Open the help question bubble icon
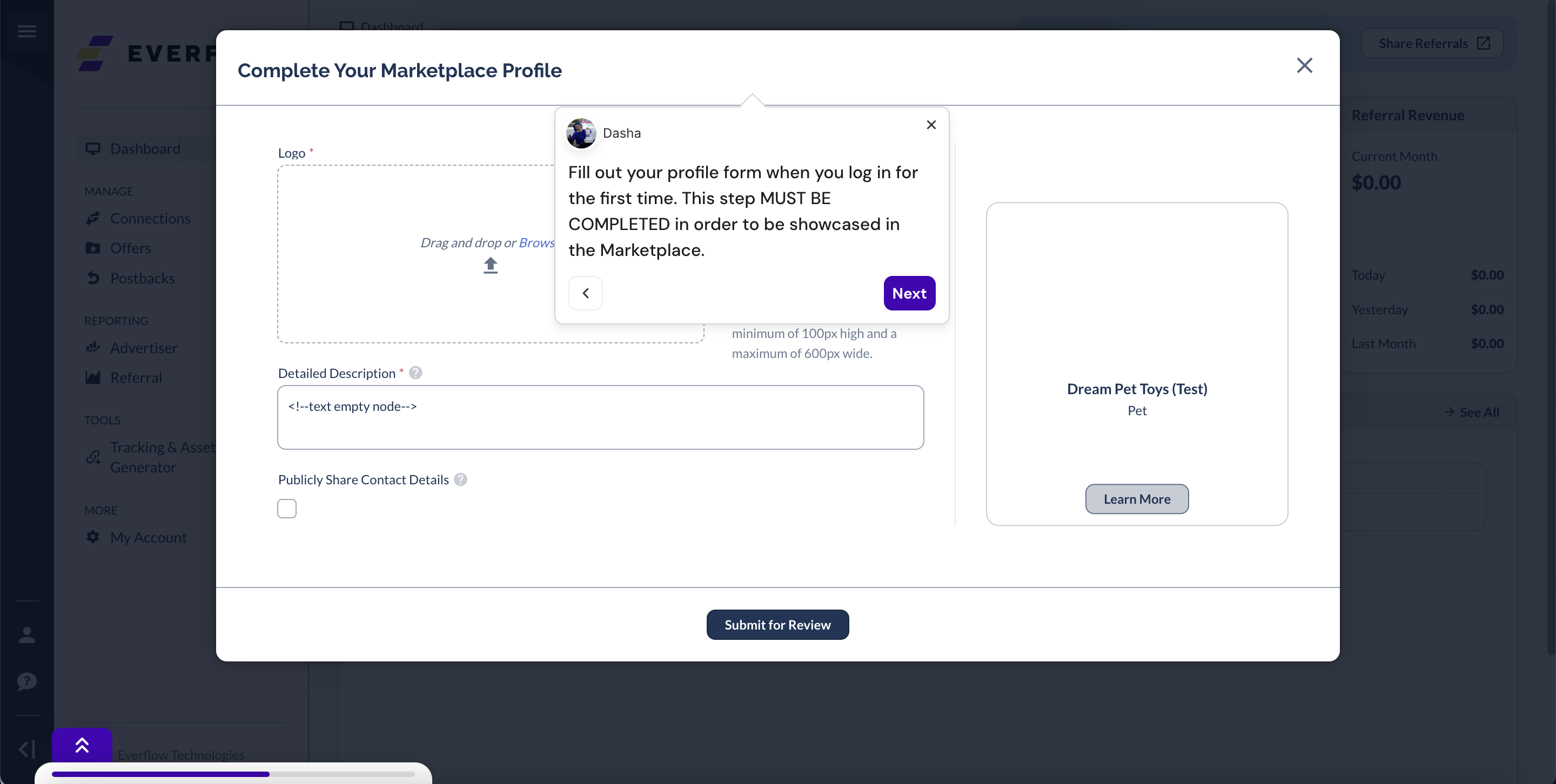Screen dimensions: 1556x784 tap(26, 681)
